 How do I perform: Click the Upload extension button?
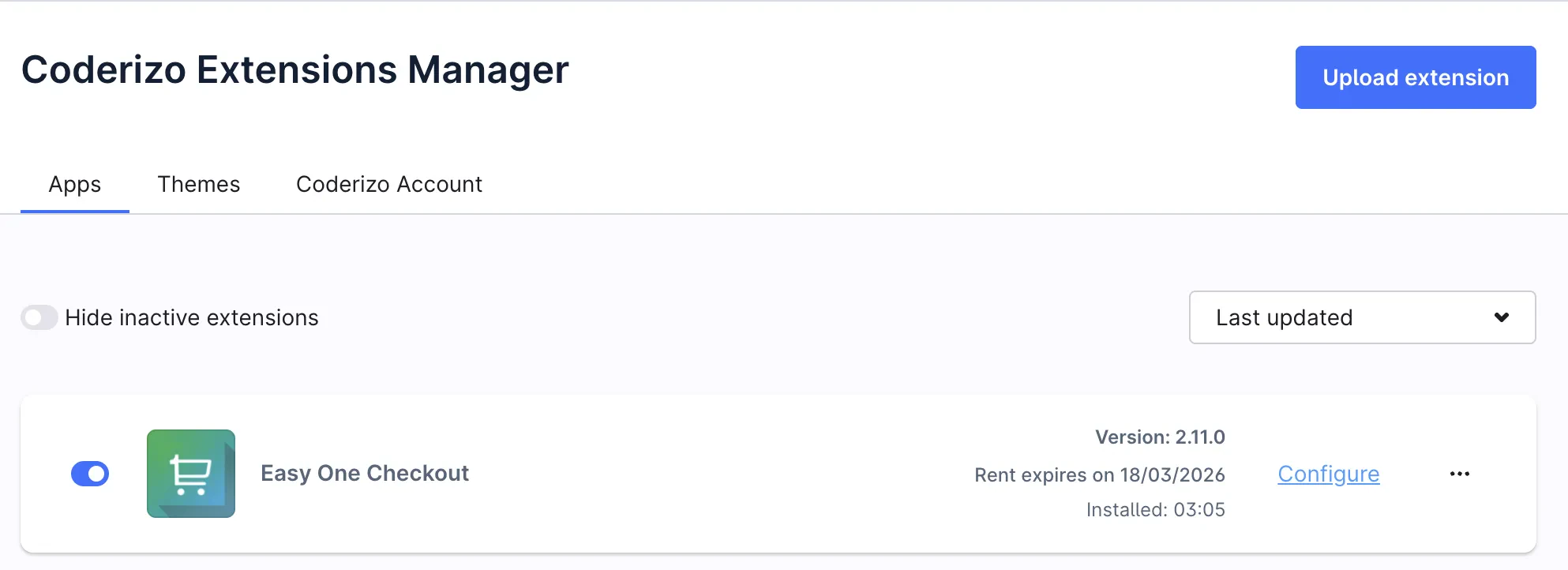(1415, 77)
